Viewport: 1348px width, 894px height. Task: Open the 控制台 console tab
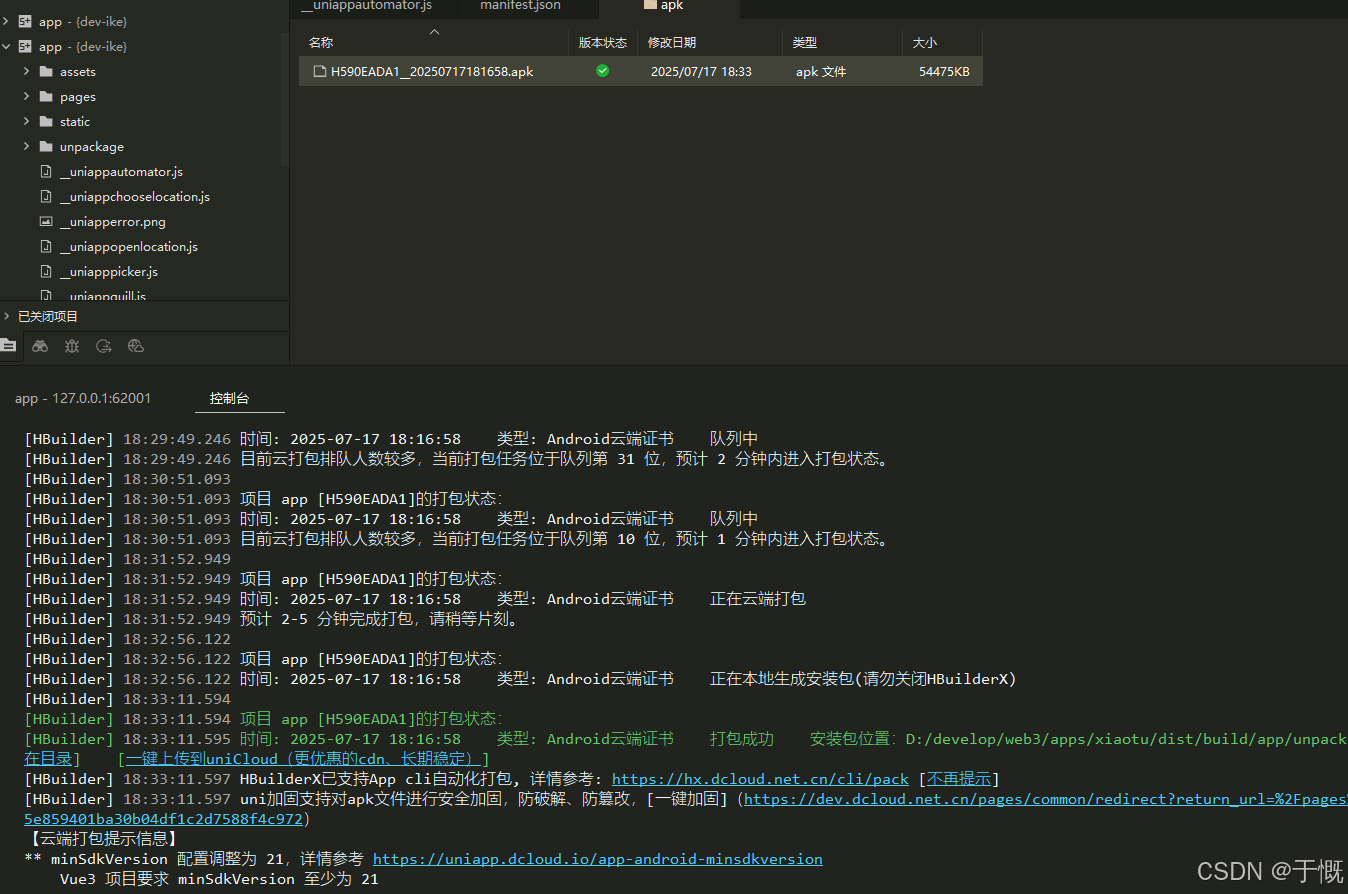tap(229, 398)
